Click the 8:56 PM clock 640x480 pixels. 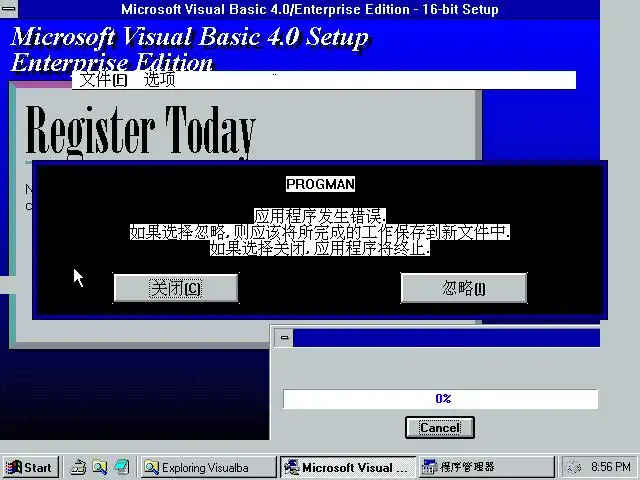pos(611,467)
